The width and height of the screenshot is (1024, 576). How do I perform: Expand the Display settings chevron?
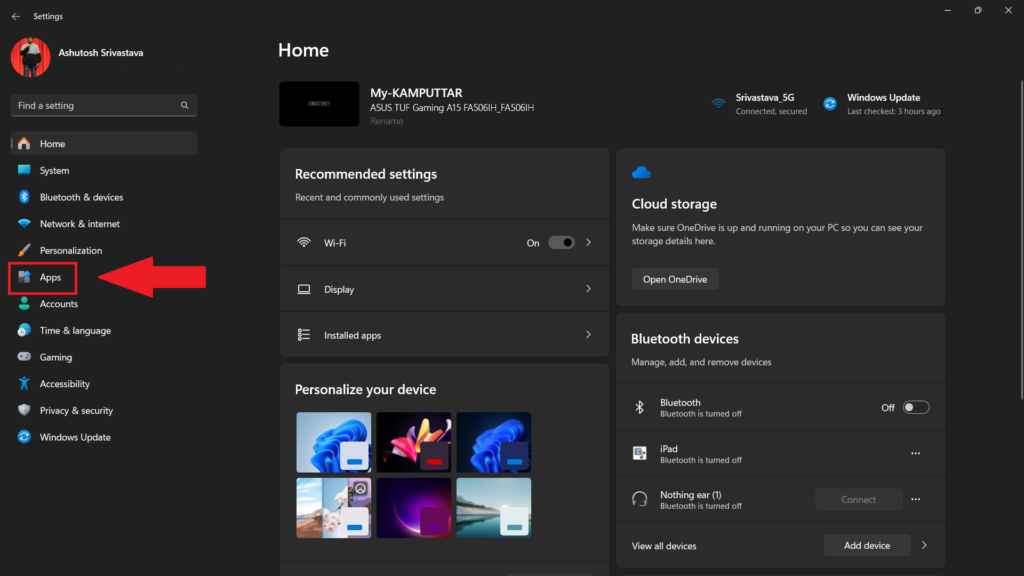point(588,289)
